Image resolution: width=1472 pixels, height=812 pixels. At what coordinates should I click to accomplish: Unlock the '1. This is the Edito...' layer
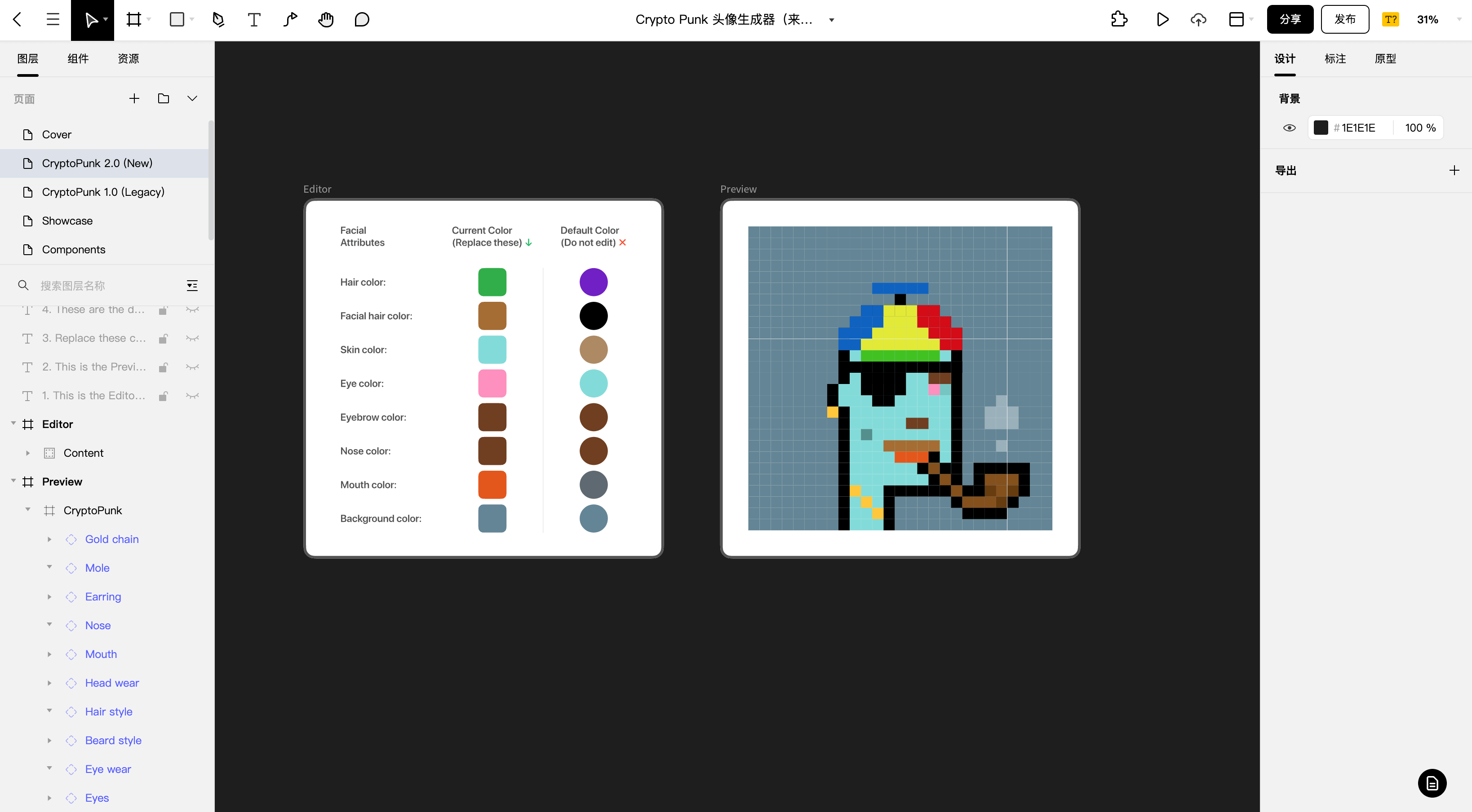(163, 396)
